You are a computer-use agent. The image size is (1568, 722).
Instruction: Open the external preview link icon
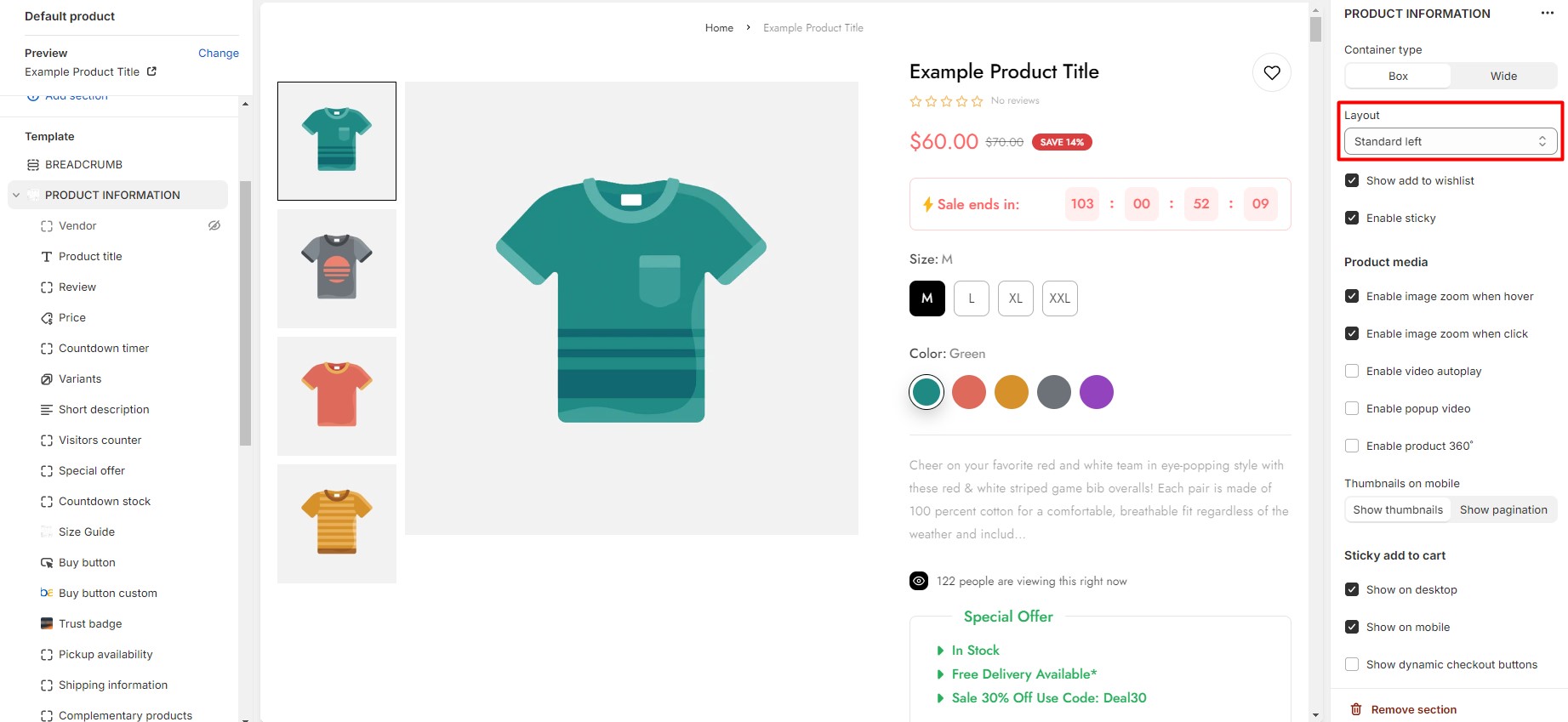[x=151, y=71]
